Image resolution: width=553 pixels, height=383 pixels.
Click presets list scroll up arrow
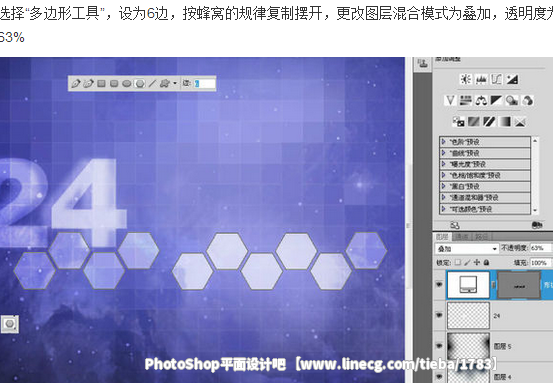pyautogui.click(x=535, y=141)
